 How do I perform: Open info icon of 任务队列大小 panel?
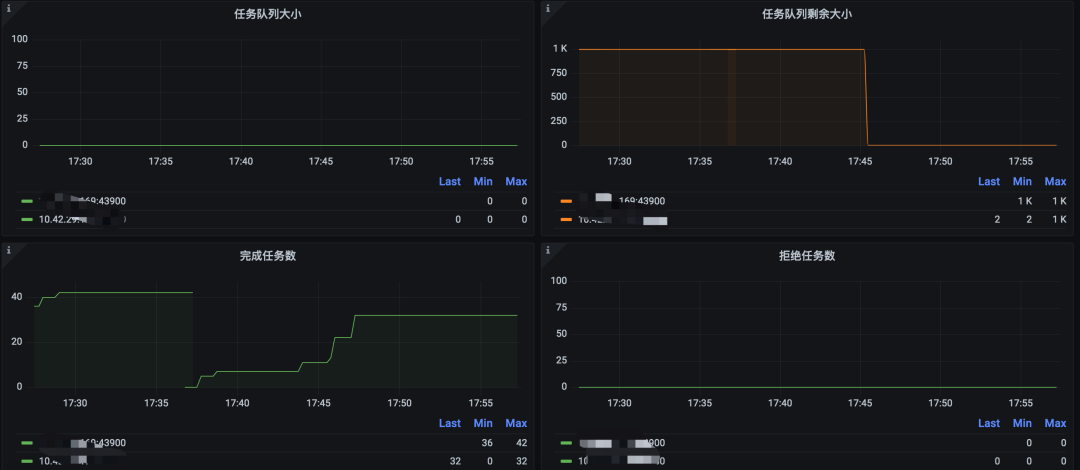click(x=9, y=9)
